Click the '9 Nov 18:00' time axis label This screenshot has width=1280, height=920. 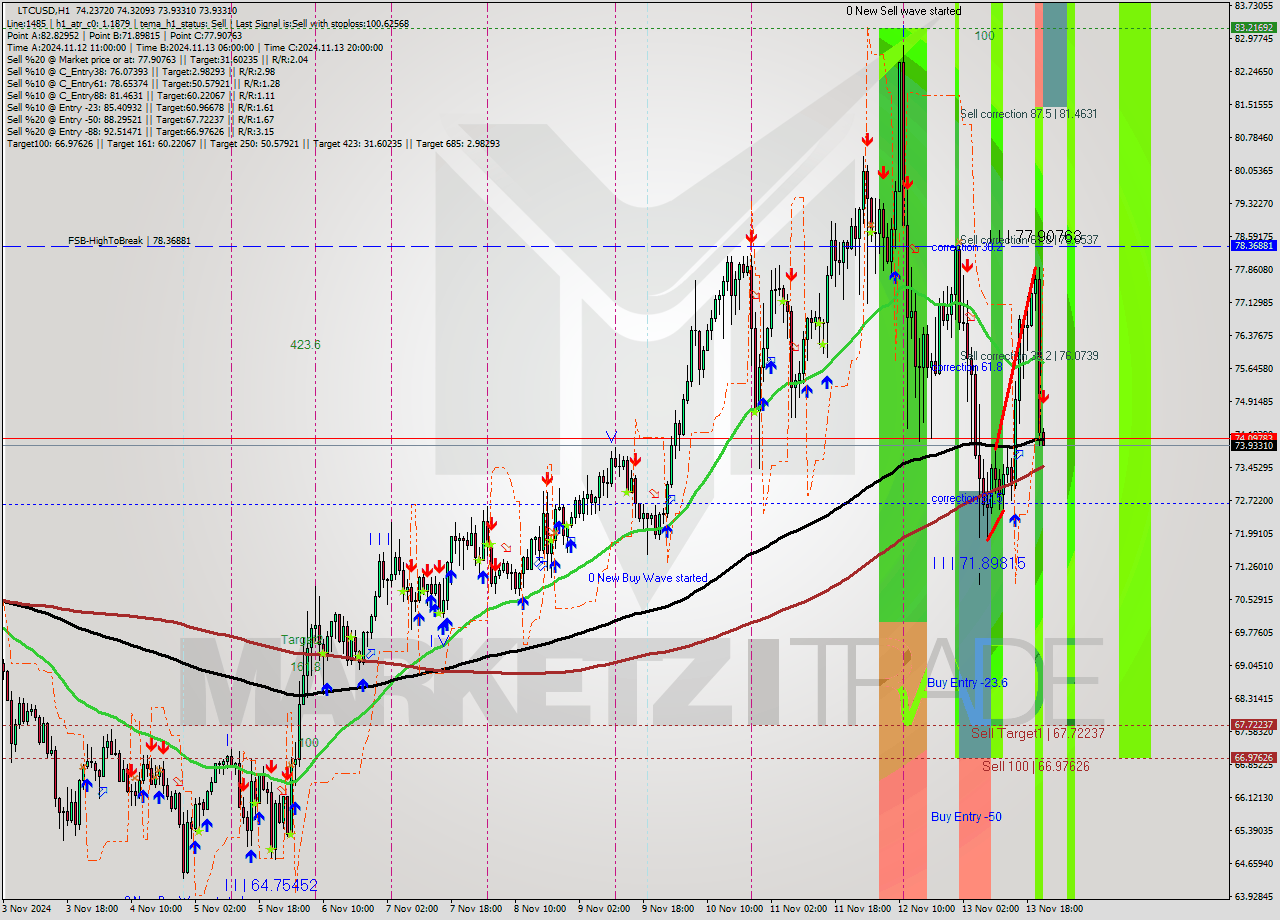click(x=669, y=909)
